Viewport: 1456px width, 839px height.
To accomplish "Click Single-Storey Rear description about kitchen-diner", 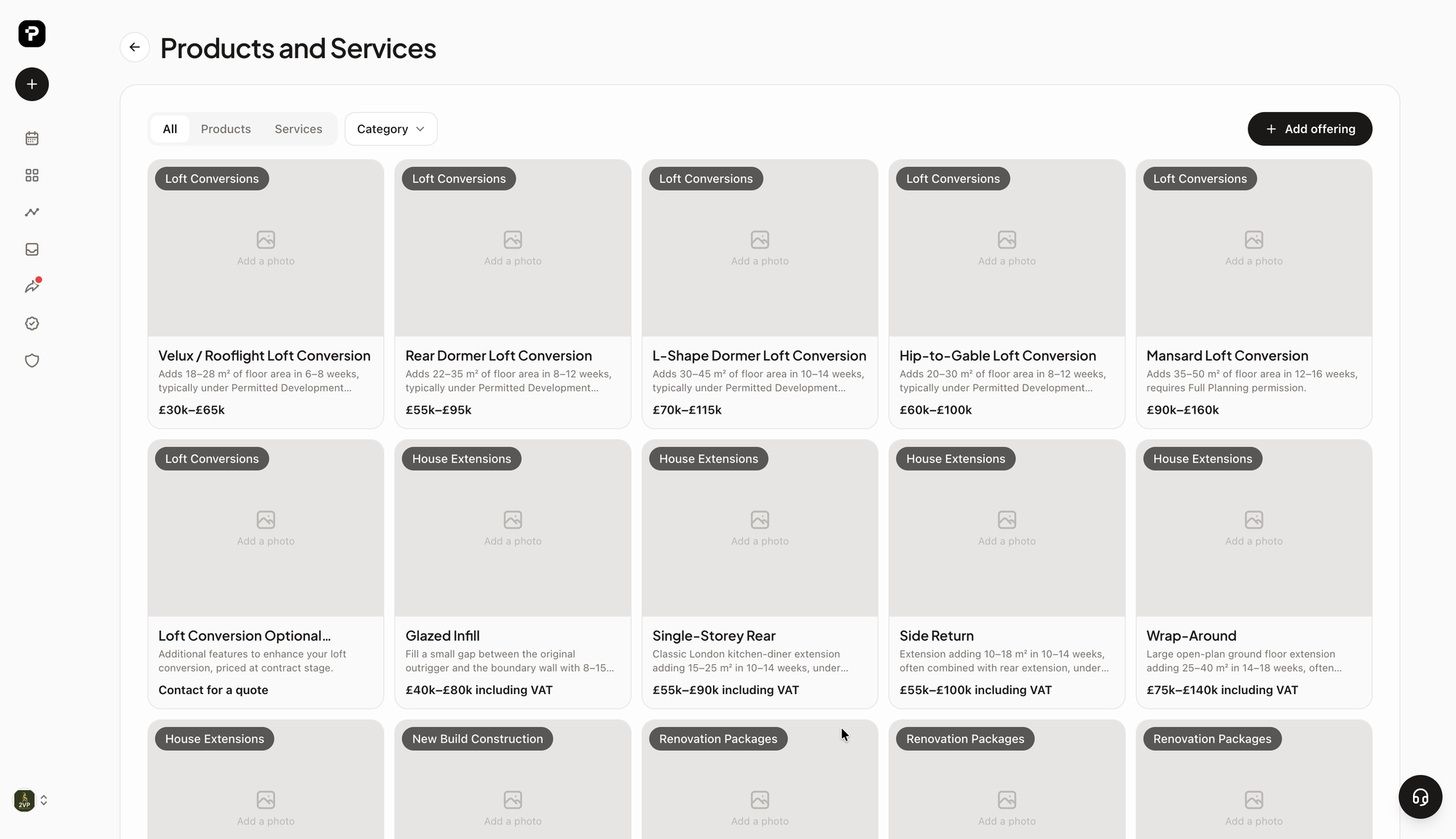I will pos(749,661).
